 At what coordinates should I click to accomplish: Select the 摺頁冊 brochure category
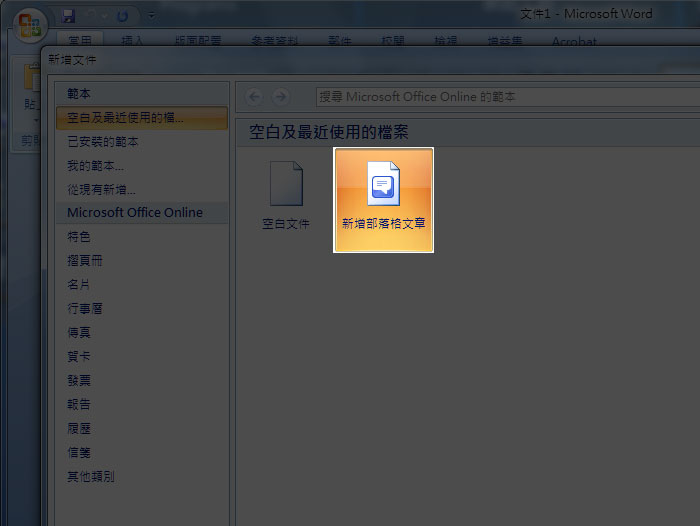pyautogui.click(x=85, y=261)
